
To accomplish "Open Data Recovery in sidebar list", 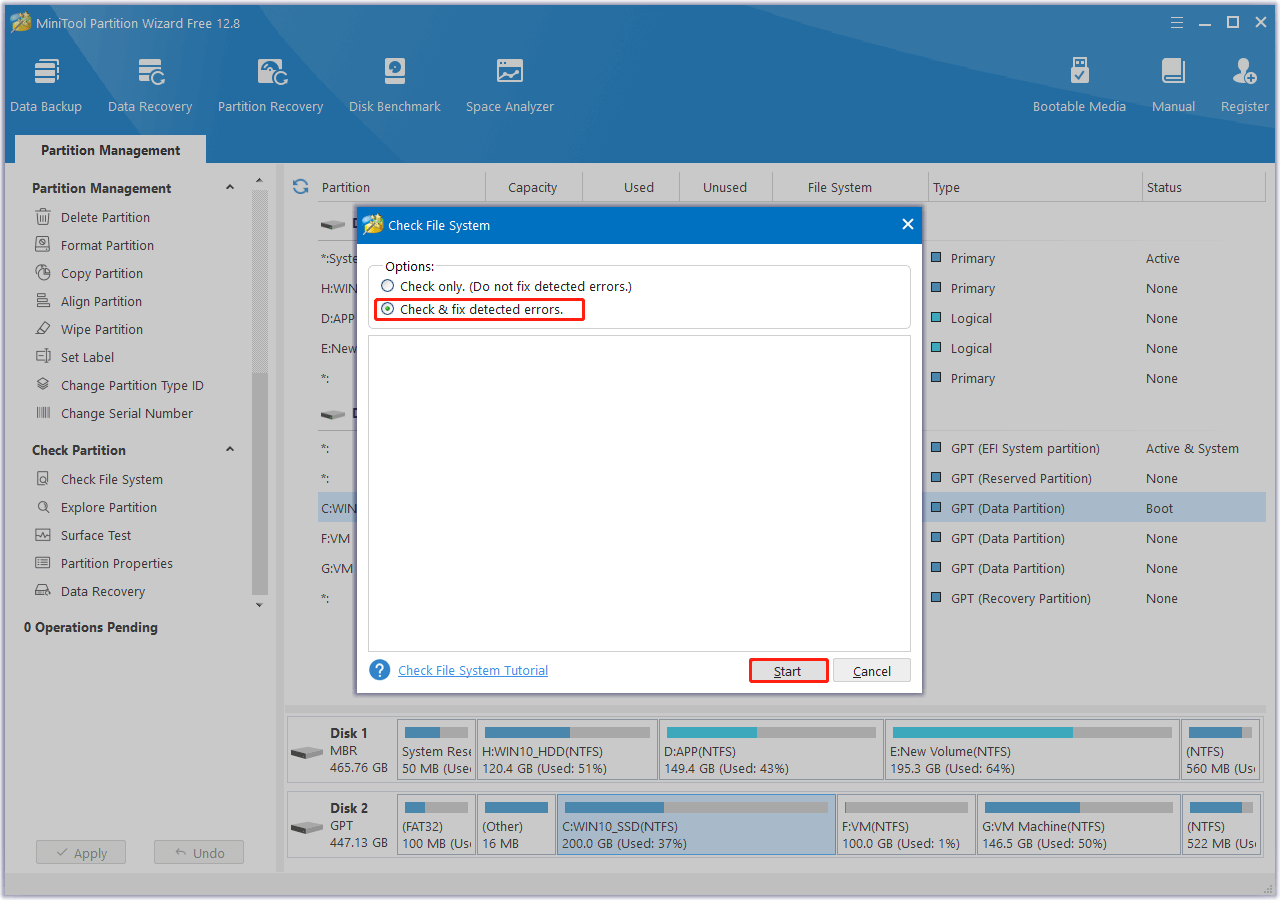I will (103, 591).
